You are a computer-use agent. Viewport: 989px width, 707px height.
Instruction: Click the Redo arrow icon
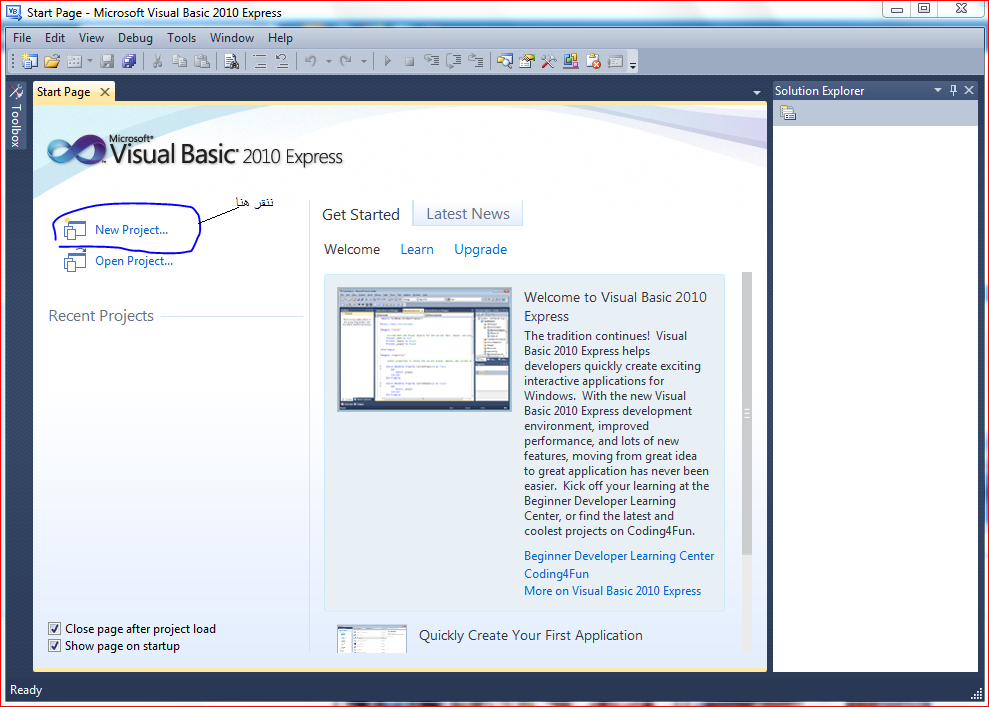click(x=346, y=61)
